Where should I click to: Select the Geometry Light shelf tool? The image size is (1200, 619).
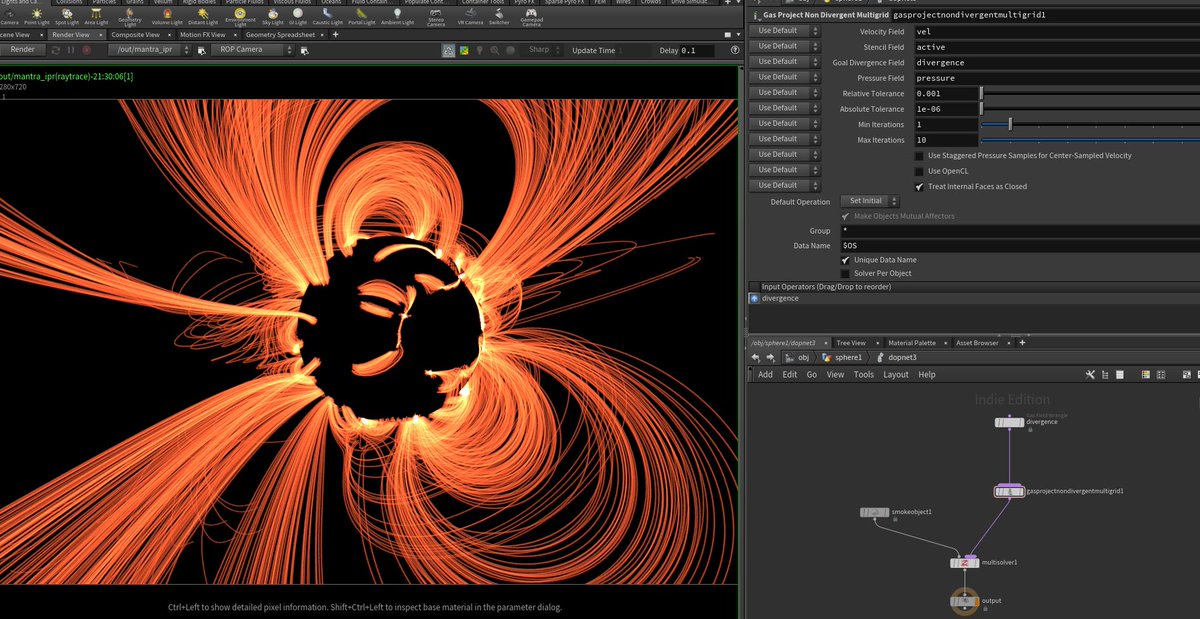click(130, 16)
